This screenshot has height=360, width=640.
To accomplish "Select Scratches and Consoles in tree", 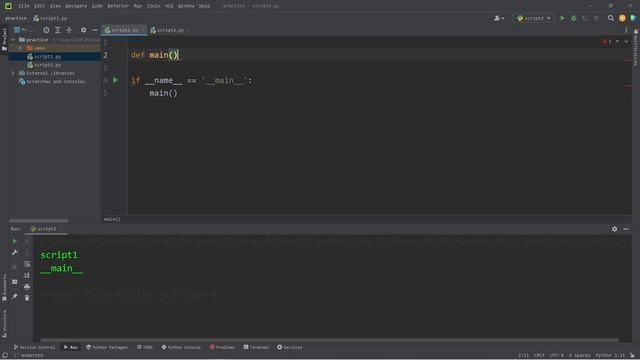I will [56, 82].
